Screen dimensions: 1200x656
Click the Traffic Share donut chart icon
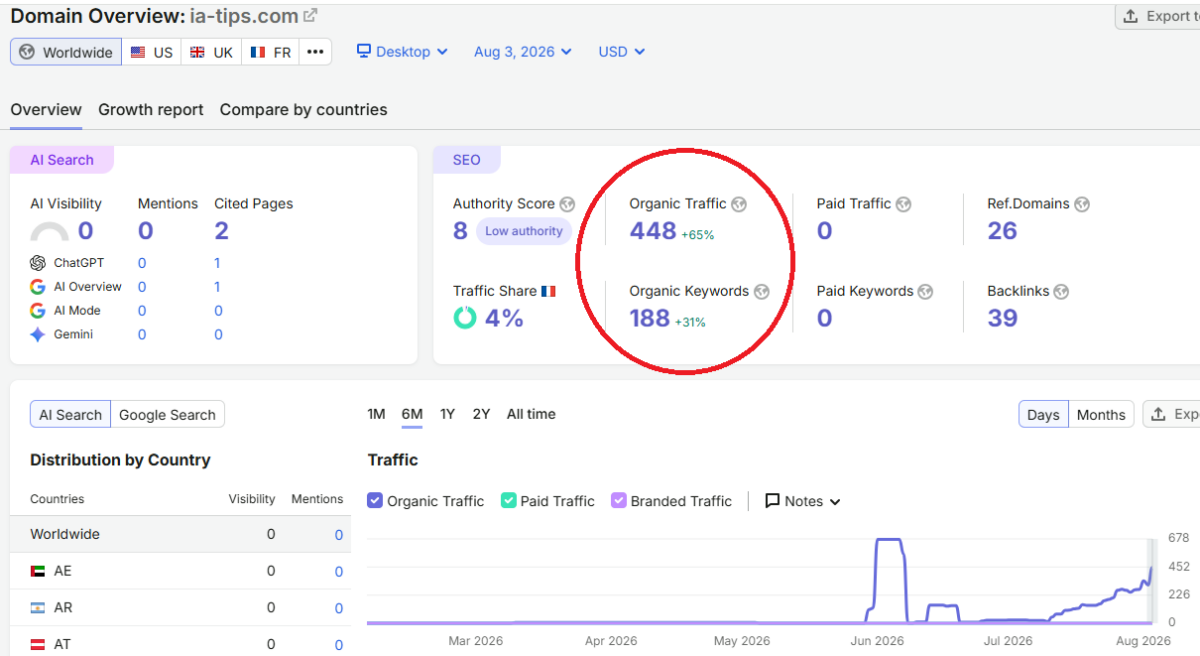(464, 318)
